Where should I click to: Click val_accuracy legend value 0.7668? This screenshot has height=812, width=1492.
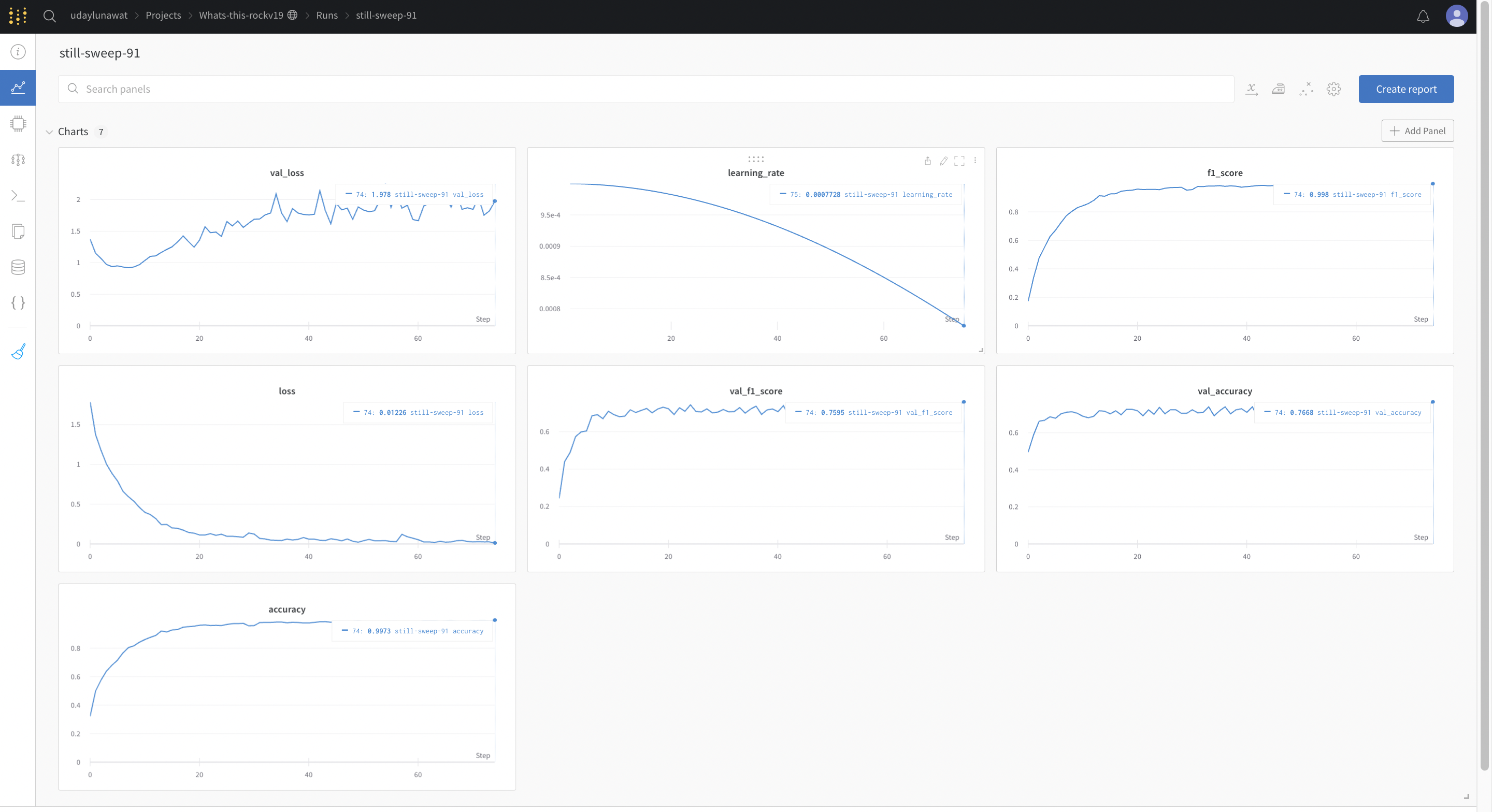click(1301, 412)
